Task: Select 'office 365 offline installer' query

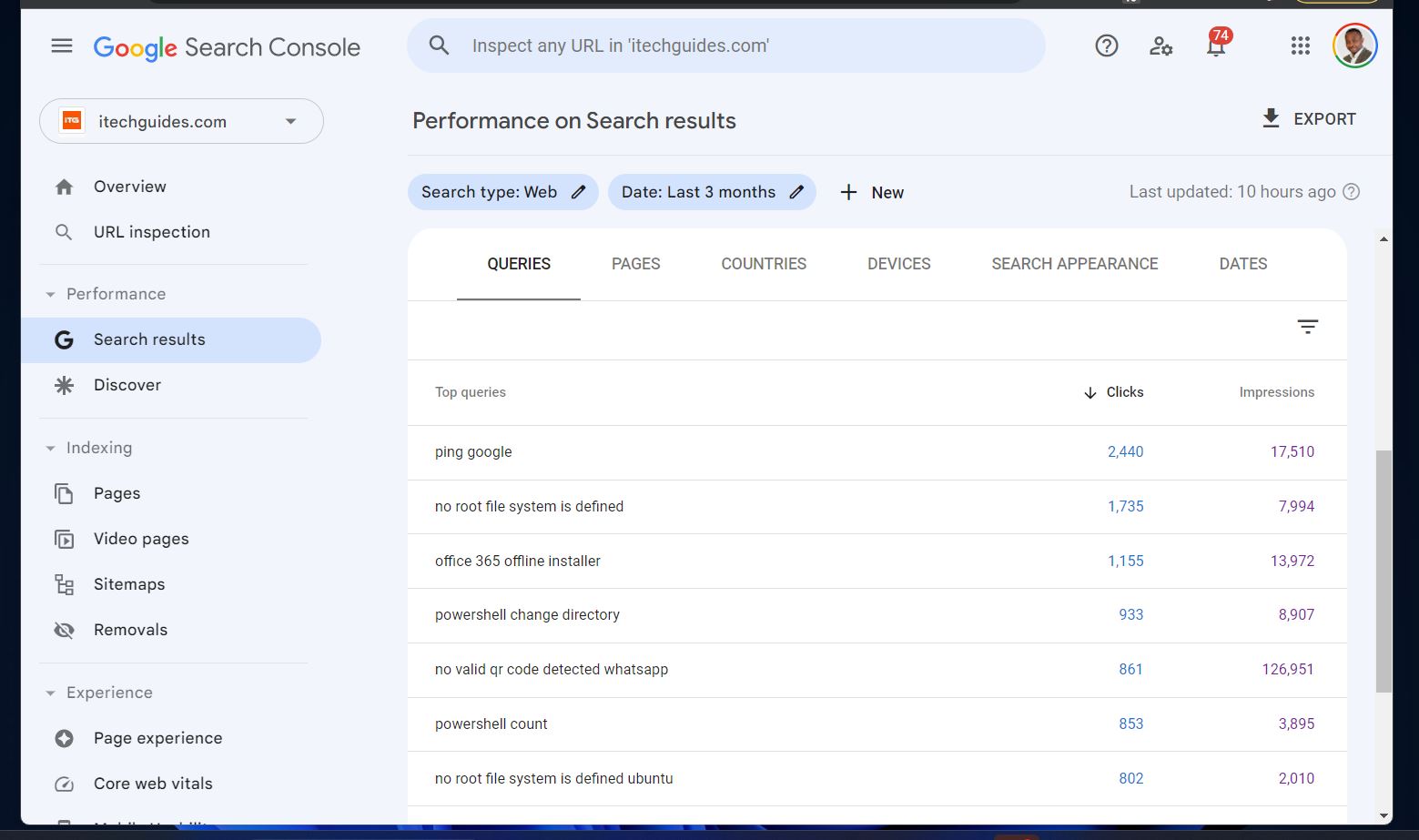Action: [x=877, y=562]
